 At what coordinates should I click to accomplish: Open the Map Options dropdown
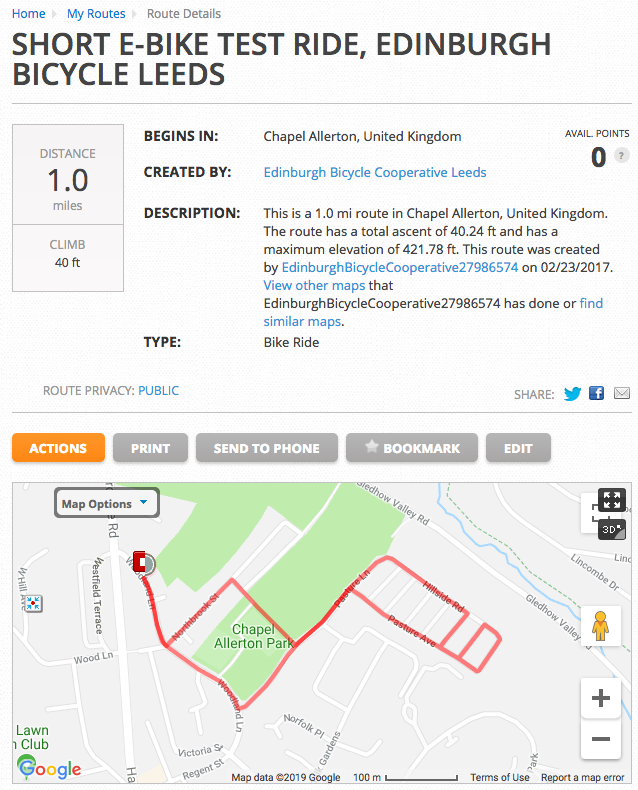click(x=106, y=504)
